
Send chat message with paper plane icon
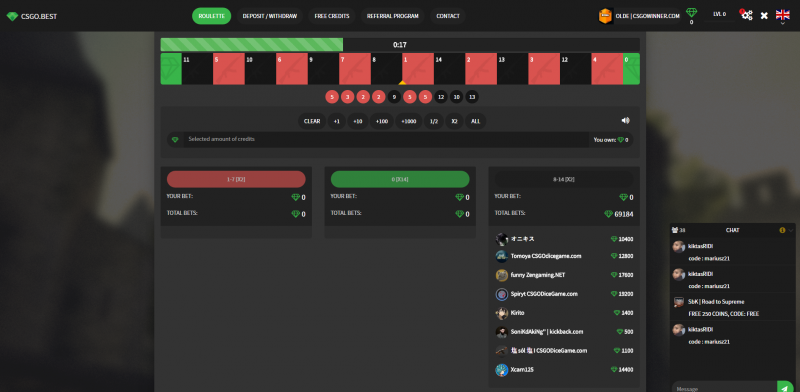(x=784, y=388)
